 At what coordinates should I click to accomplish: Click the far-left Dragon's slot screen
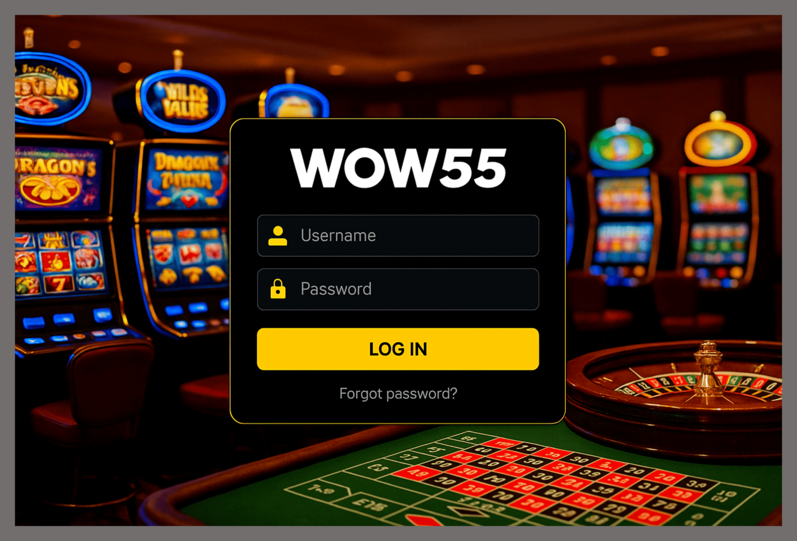[56, 178]
